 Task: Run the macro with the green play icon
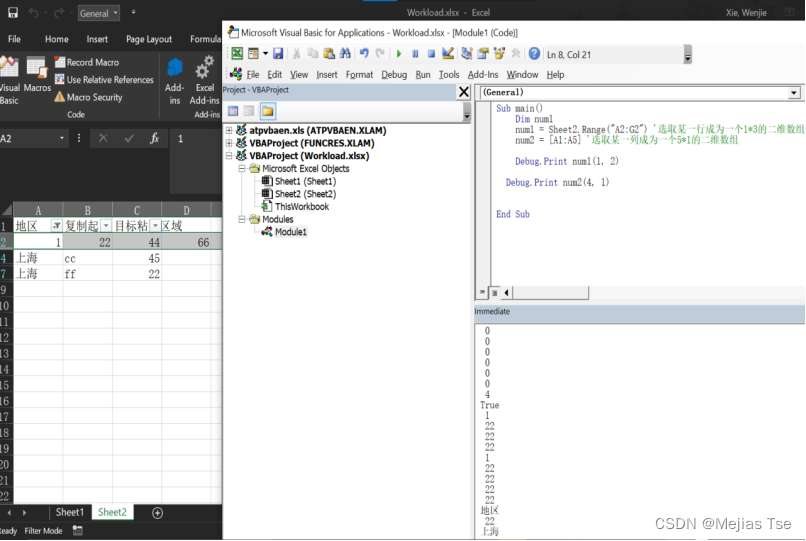tap(399, 53)
